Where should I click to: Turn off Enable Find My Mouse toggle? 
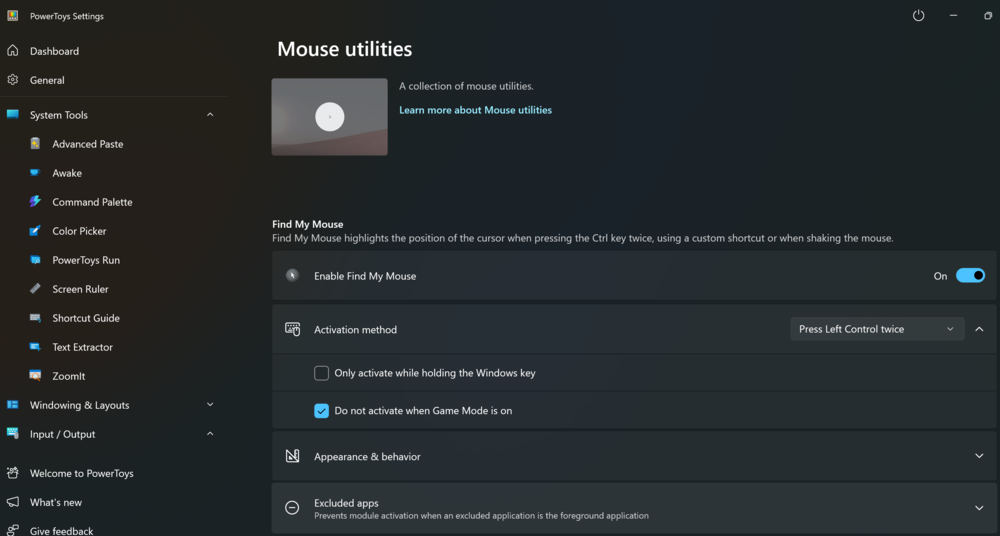970,276
